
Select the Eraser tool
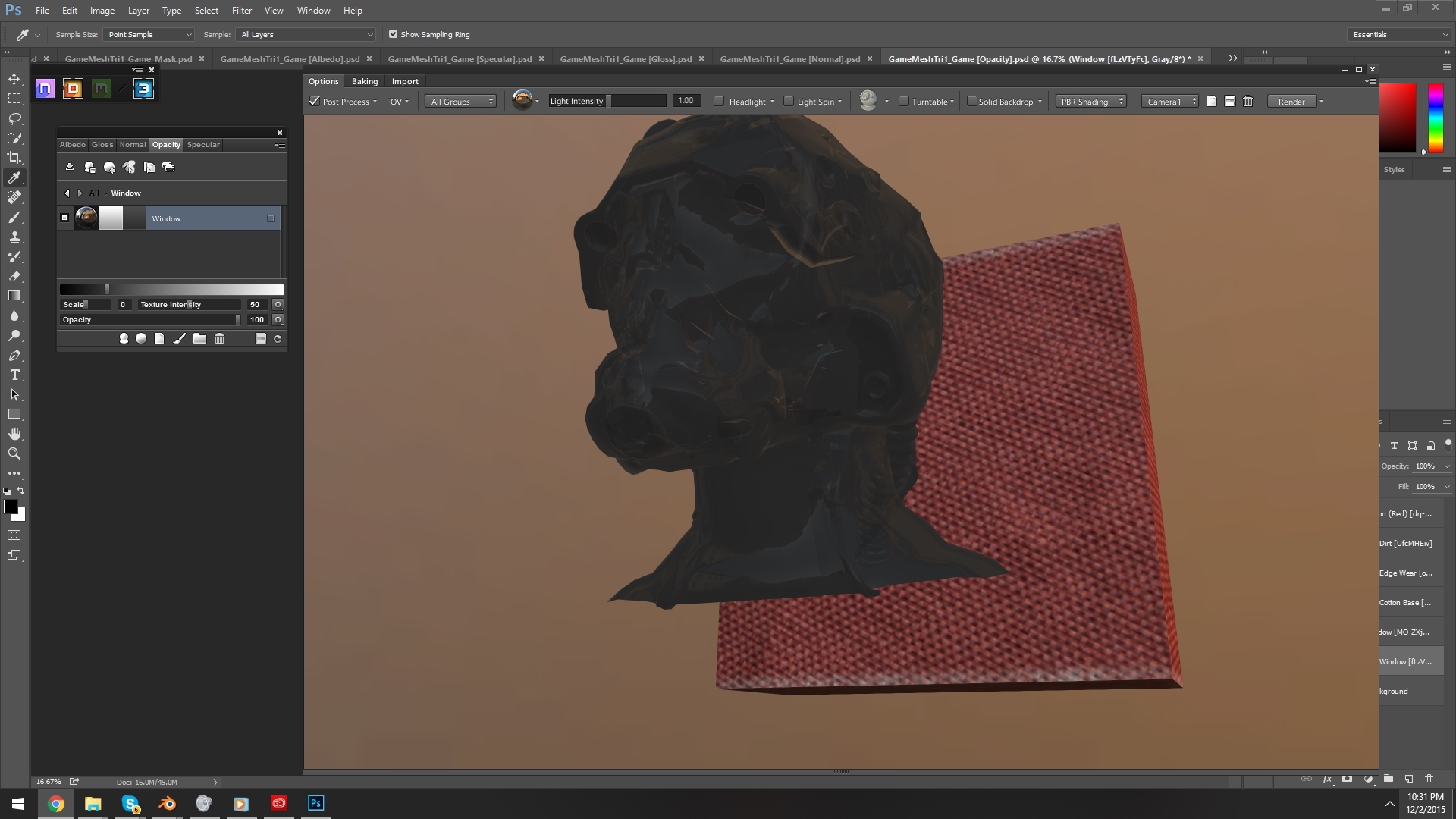[14, 277]
